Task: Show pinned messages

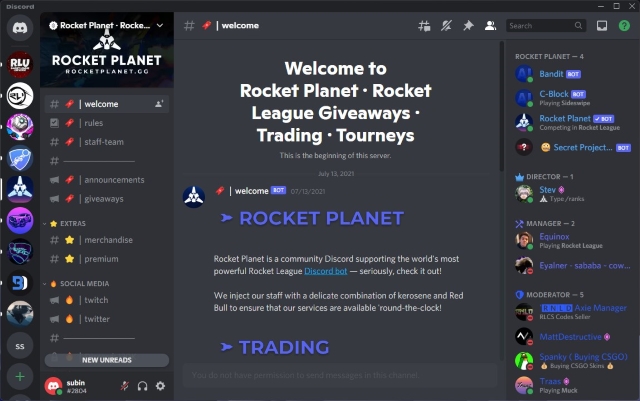Action: pos(468,26)
